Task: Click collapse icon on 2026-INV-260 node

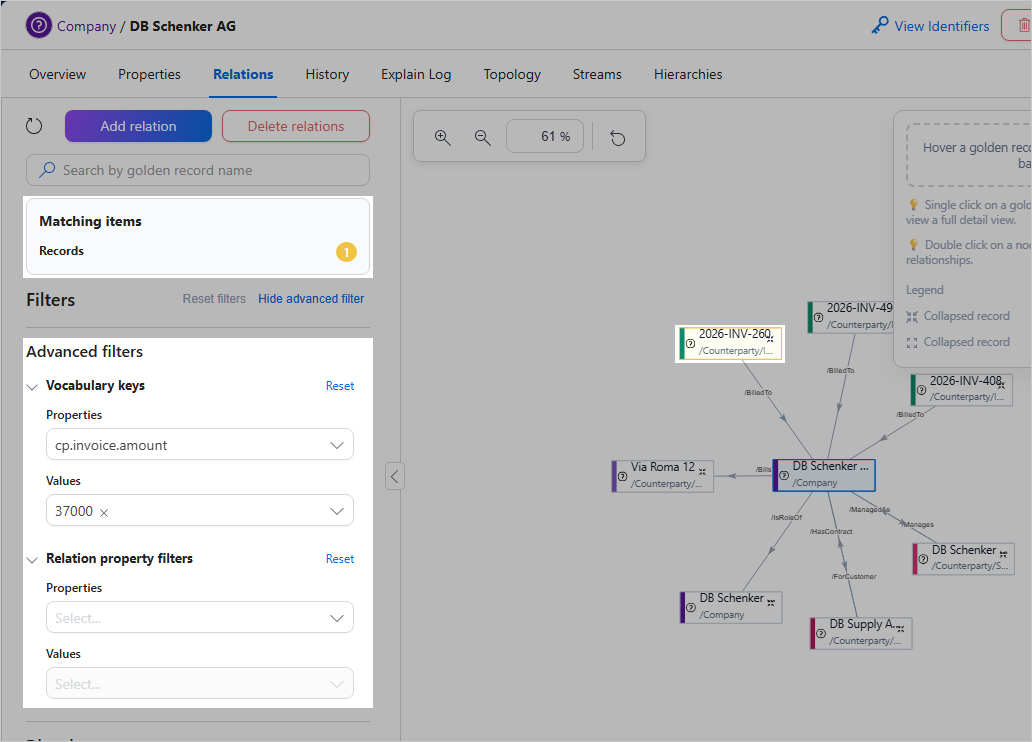Action: pyautogui.click(x=770, y=338)
